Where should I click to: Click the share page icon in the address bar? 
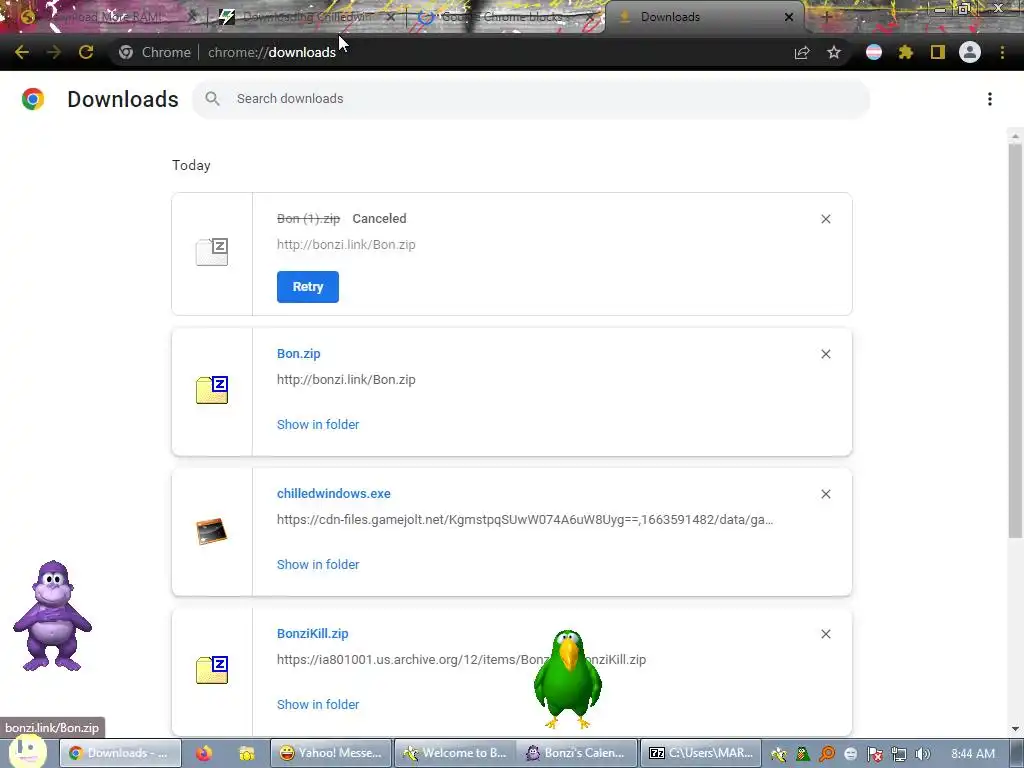pos(802,53)
